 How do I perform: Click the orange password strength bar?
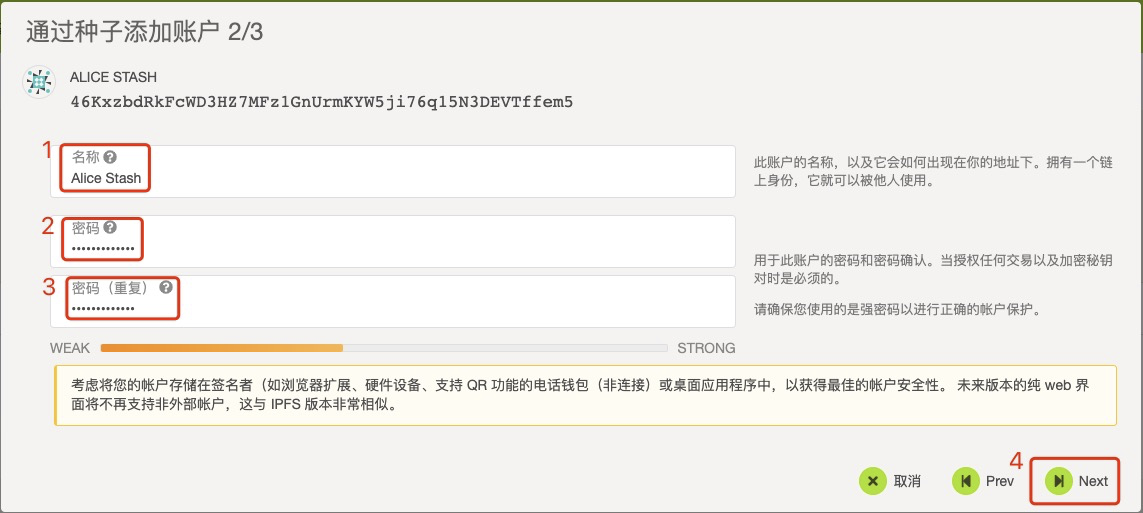pyautogui.click(x=222, y=348)
